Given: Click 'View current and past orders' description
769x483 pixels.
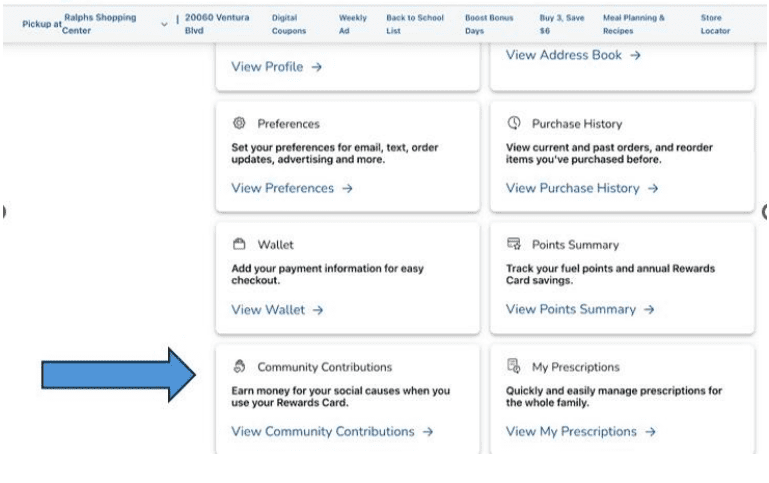Looking at the screenshot, I should (x=609, y=153).
